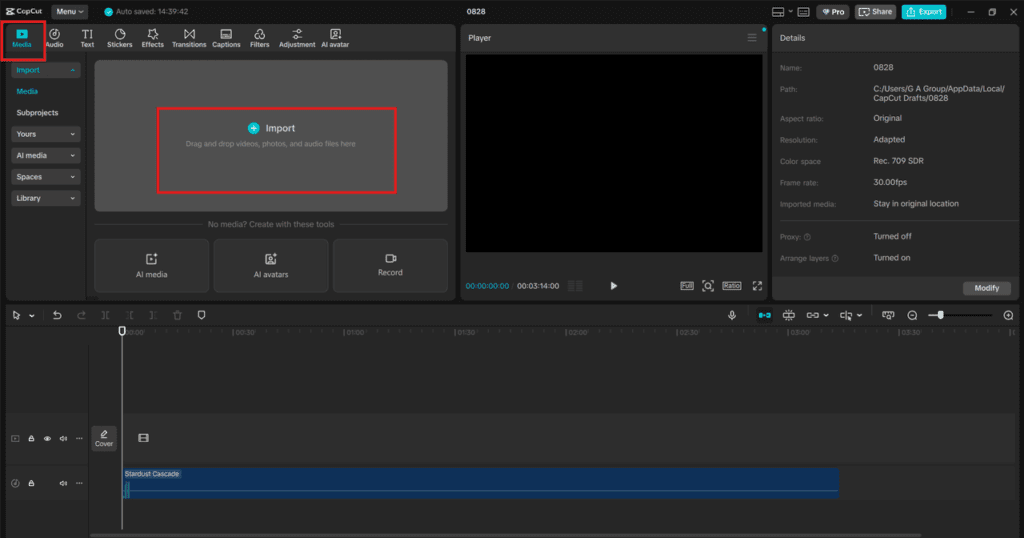Image resolution: width=1024 pixels, height=538 pixels.
Task: Click the Export button
Action: pyautogui.click(x=923, y=12)
